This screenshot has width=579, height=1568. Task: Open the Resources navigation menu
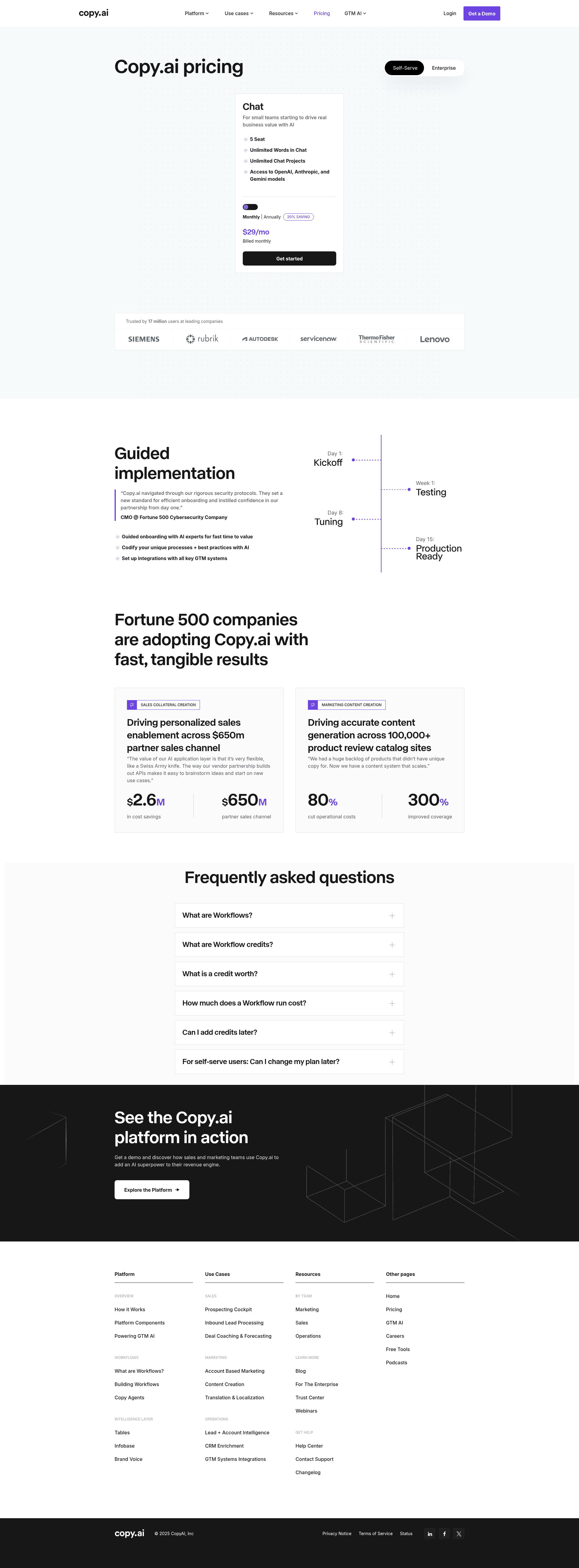pyautogui.click(x=283, y=13)
